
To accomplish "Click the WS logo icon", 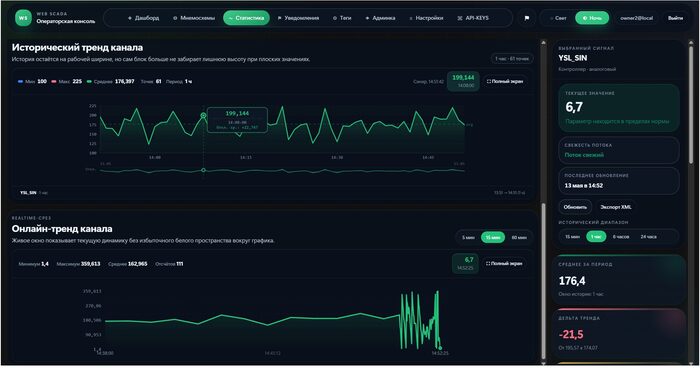I will [23, 18].
